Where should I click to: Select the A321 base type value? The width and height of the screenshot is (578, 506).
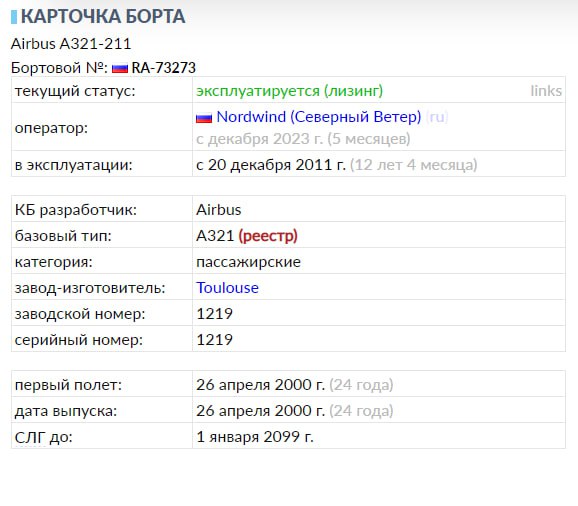pos(215,236)
